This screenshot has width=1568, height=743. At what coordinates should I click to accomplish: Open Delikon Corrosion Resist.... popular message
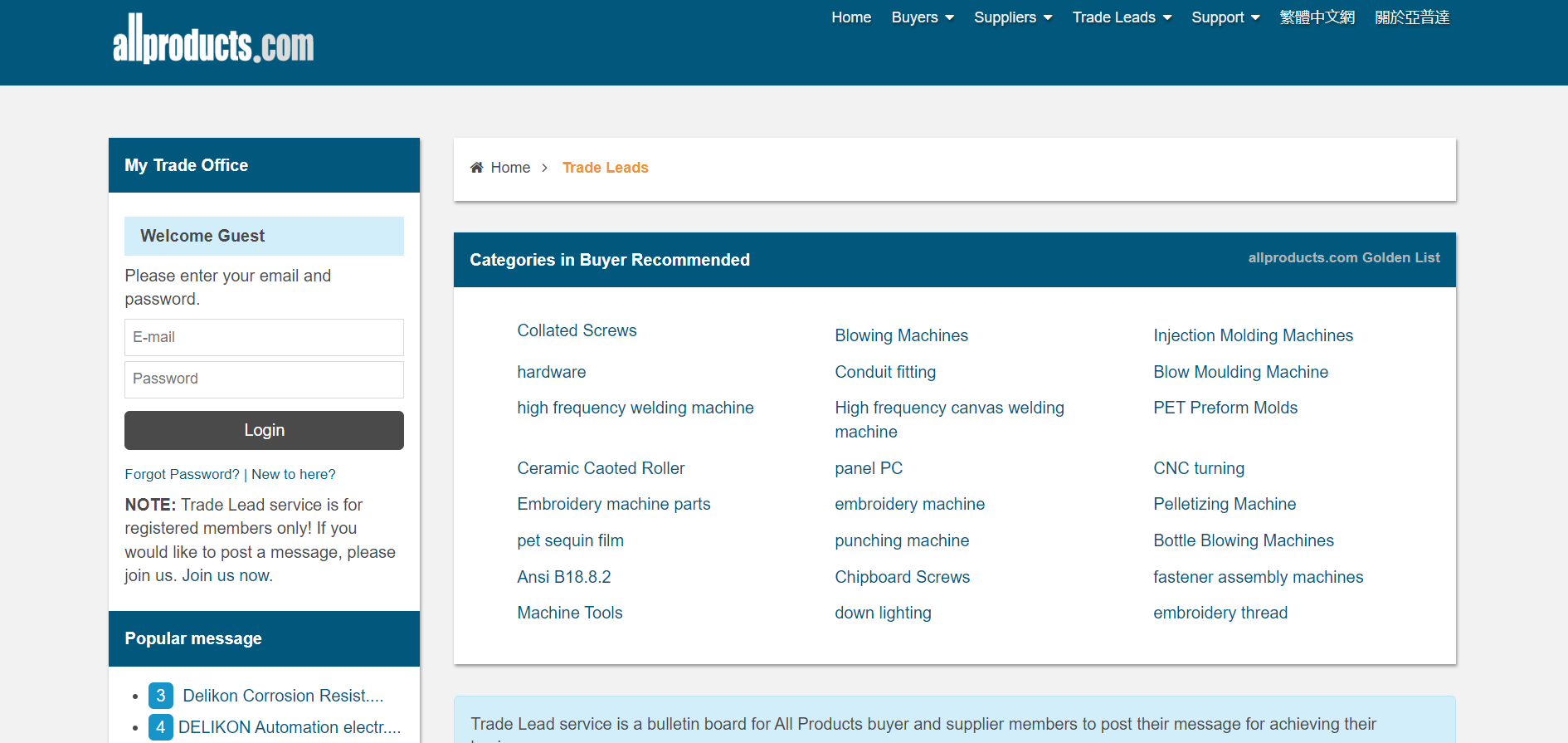pyautogui.click(x=283, y=696)
